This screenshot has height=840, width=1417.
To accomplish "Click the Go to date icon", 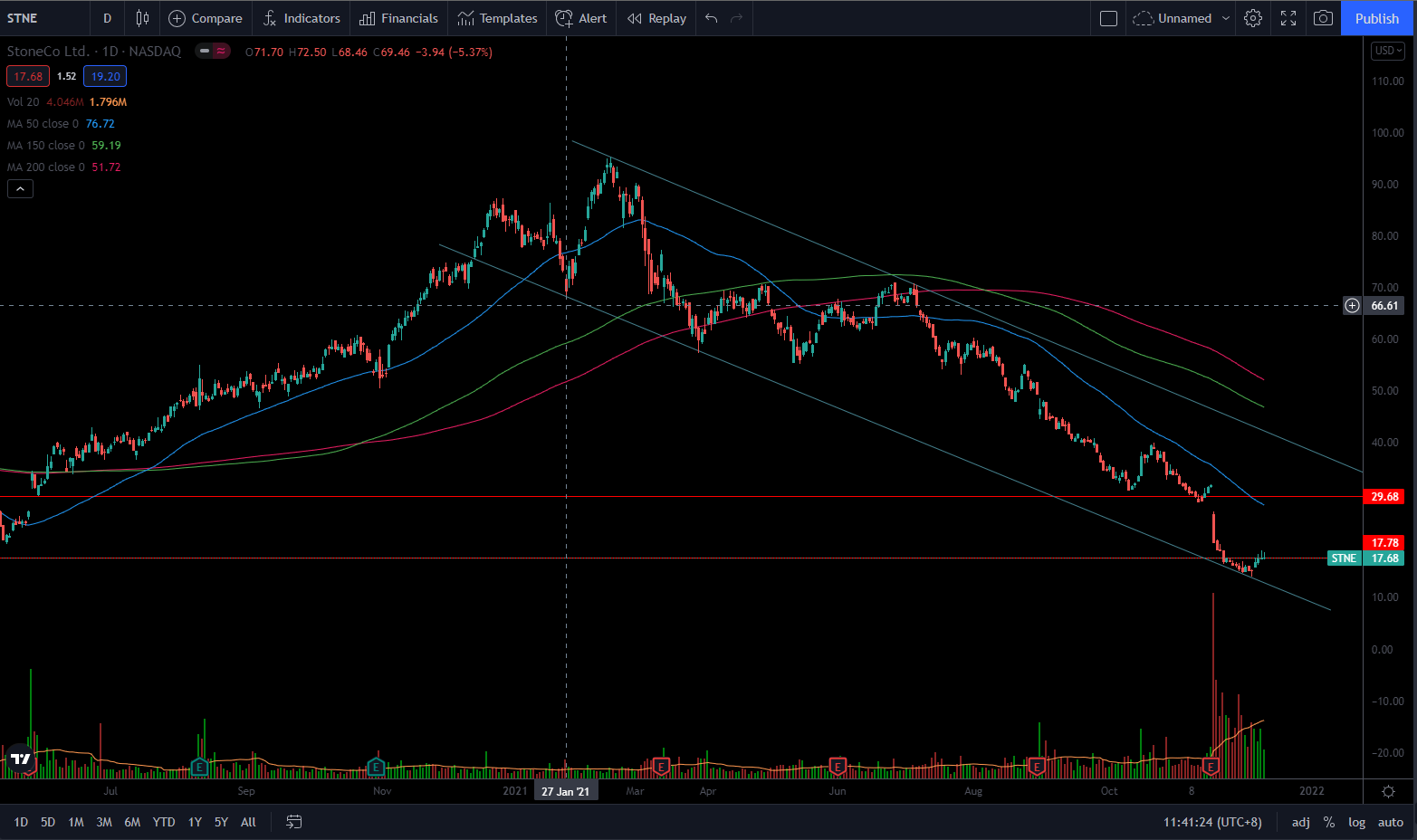I will click(x=294, y=822).
